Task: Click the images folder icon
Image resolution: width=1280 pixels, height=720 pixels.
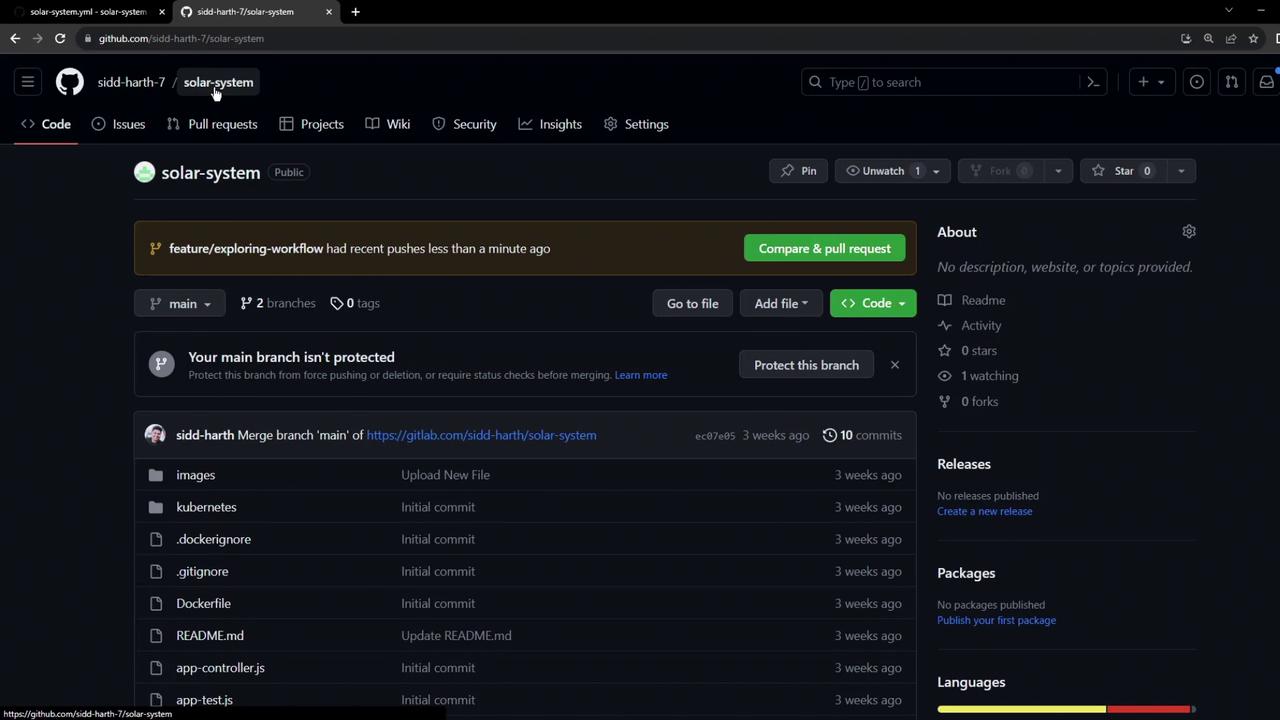Action: click(156, 475)
